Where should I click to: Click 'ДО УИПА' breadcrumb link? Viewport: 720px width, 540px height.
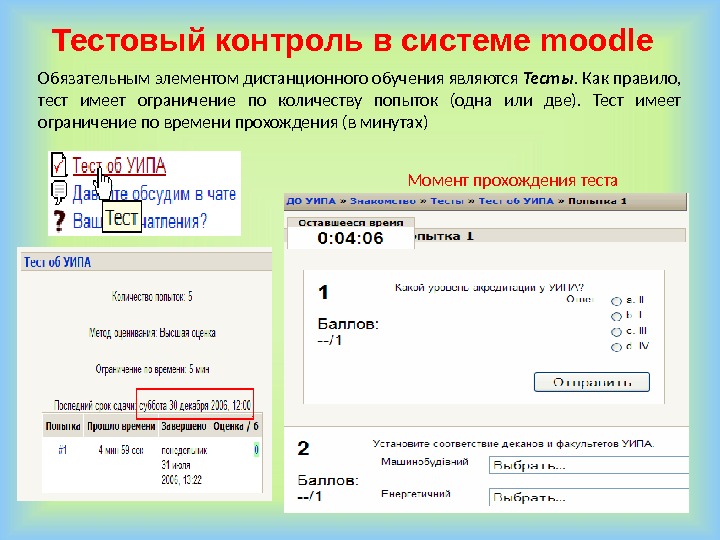[311, 201]
